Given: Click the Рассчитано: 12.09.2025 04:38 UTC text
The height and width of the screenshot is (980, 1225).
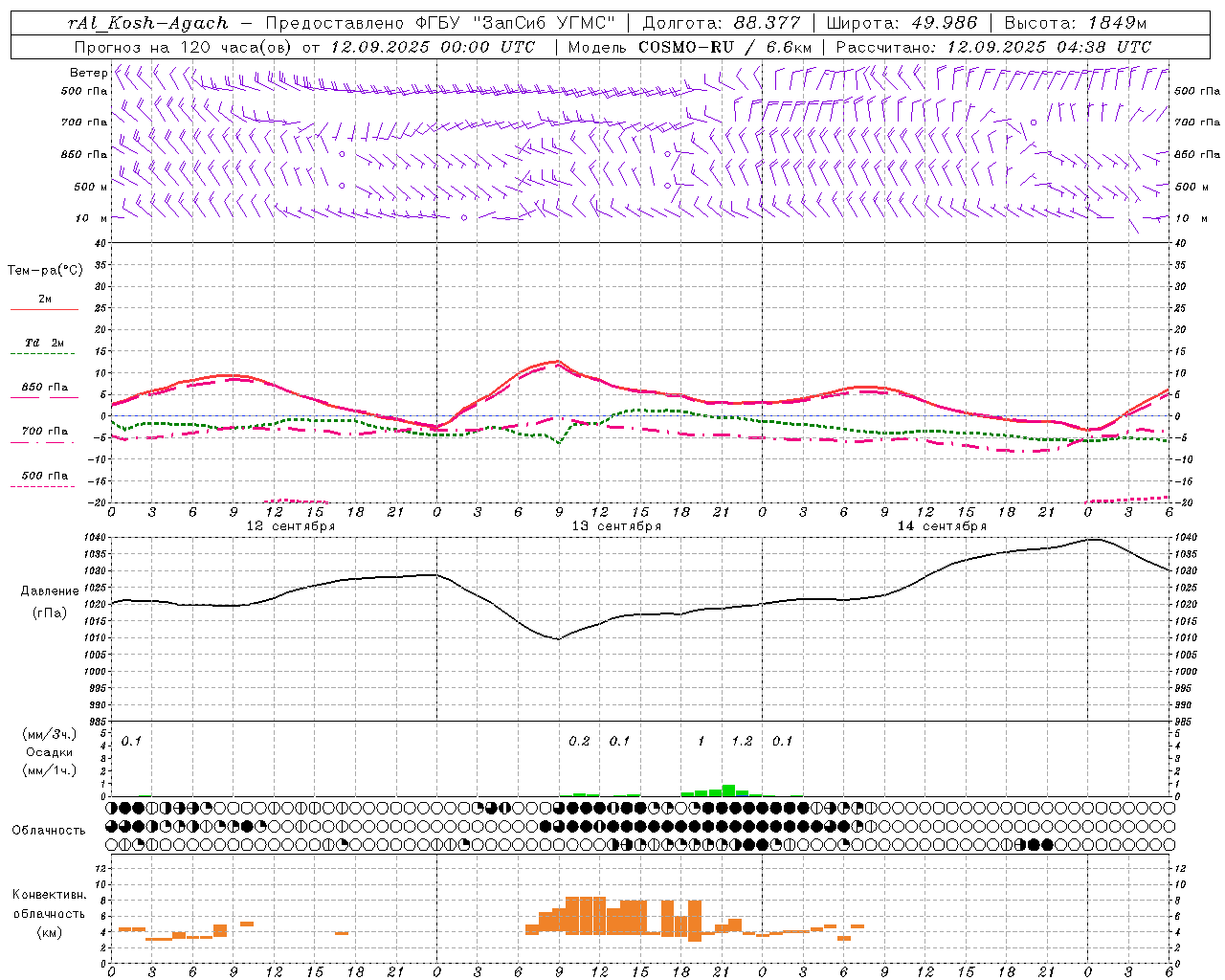Looking at the screenshot, I should [x=993, y=47].
